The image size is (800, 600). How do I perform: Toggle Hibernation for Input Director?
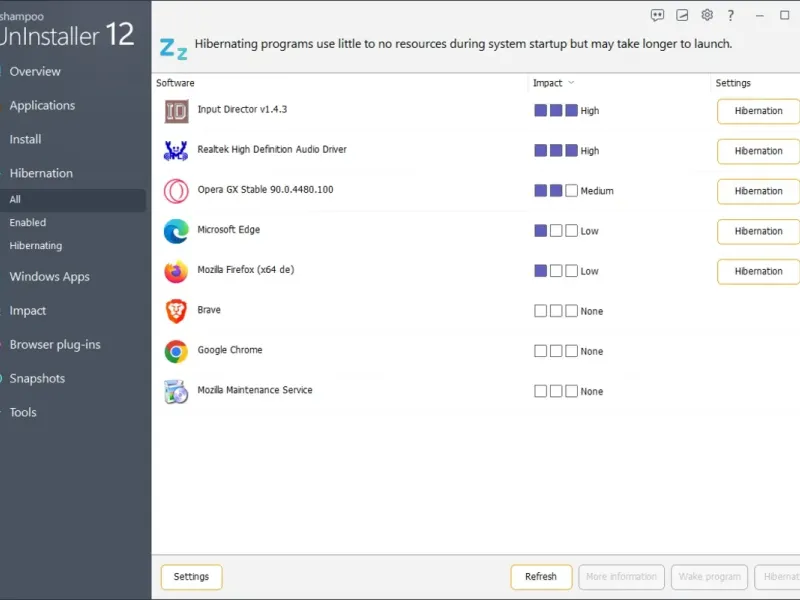click(x=758, y=111)
